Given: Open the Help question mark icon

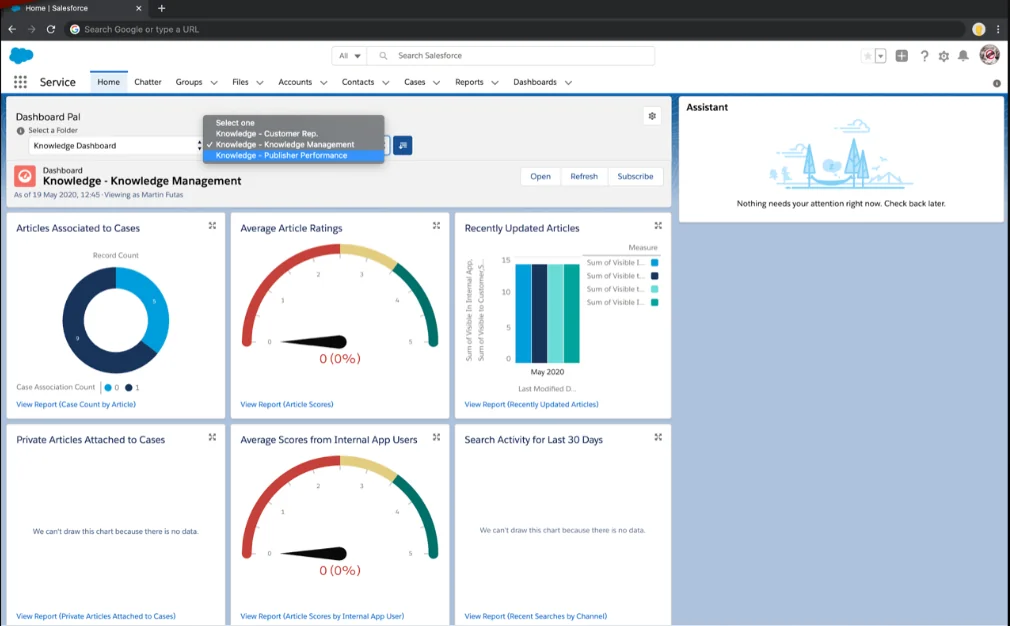Looking at the screenshot, I should coord(924,56).
